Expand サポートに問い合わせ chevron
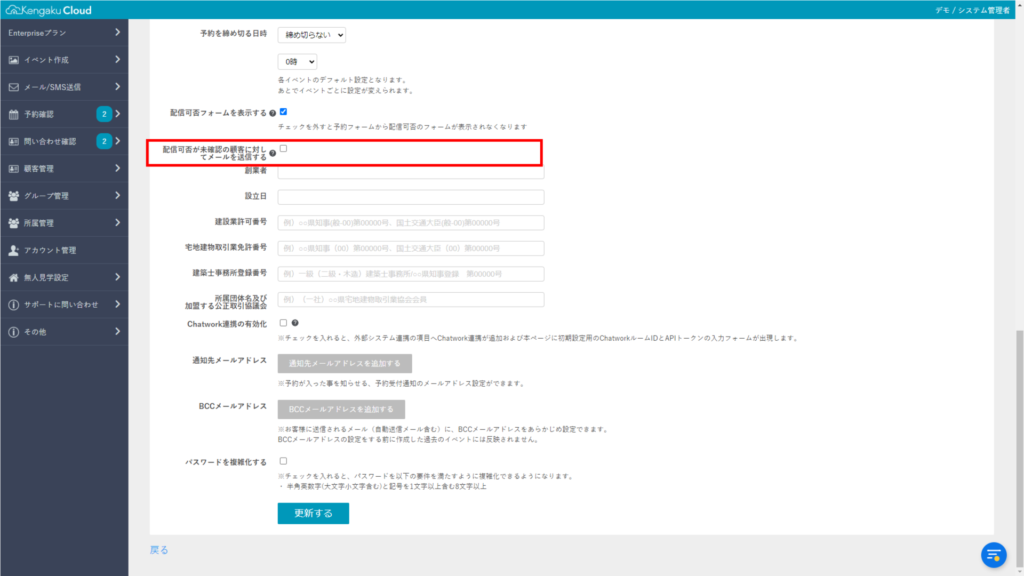This screenshot has height=576, width=1024. pos(118,304)
